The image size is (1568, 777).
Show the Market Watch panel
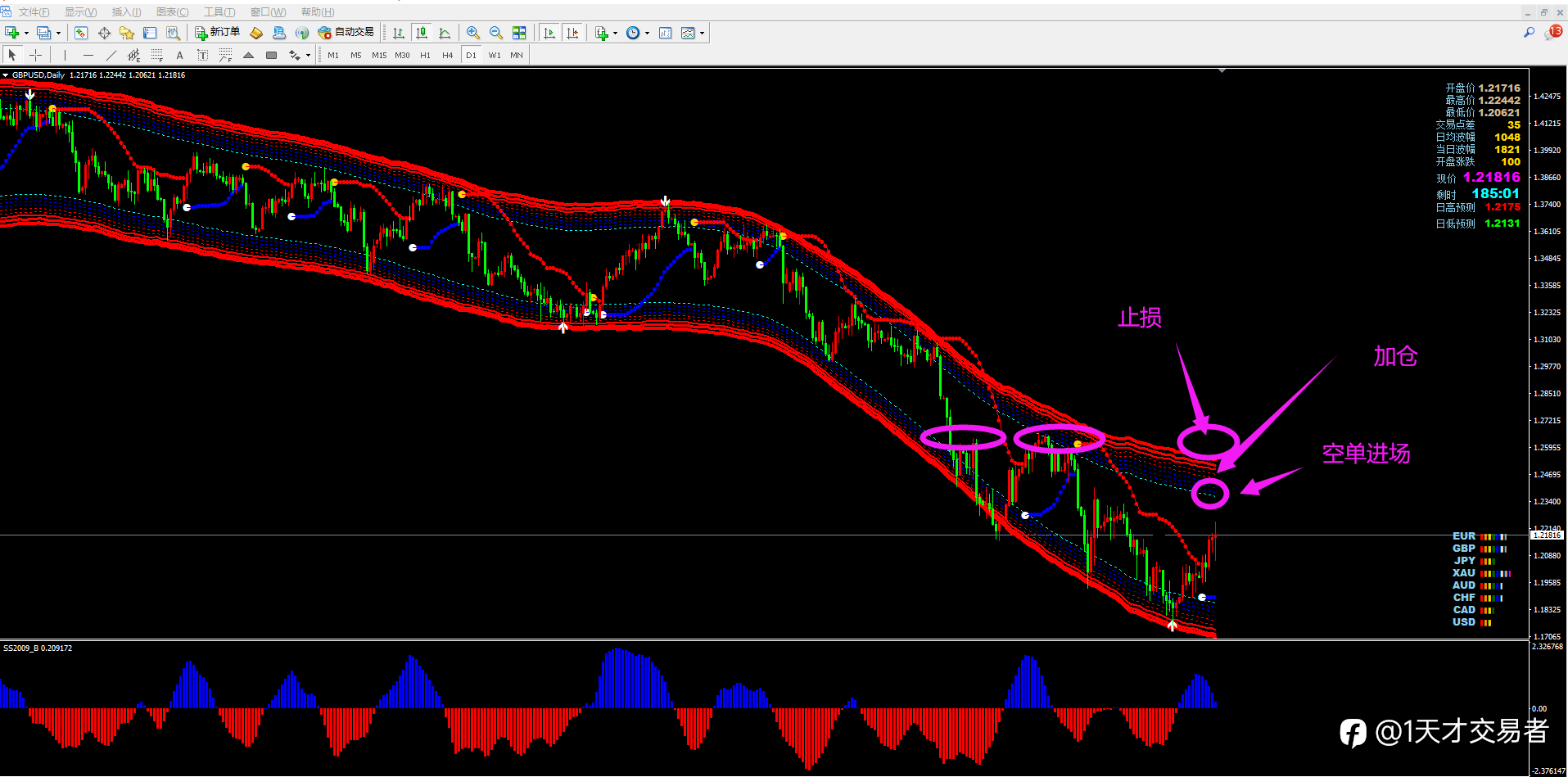pyautogui.click(x=80, y=33)
